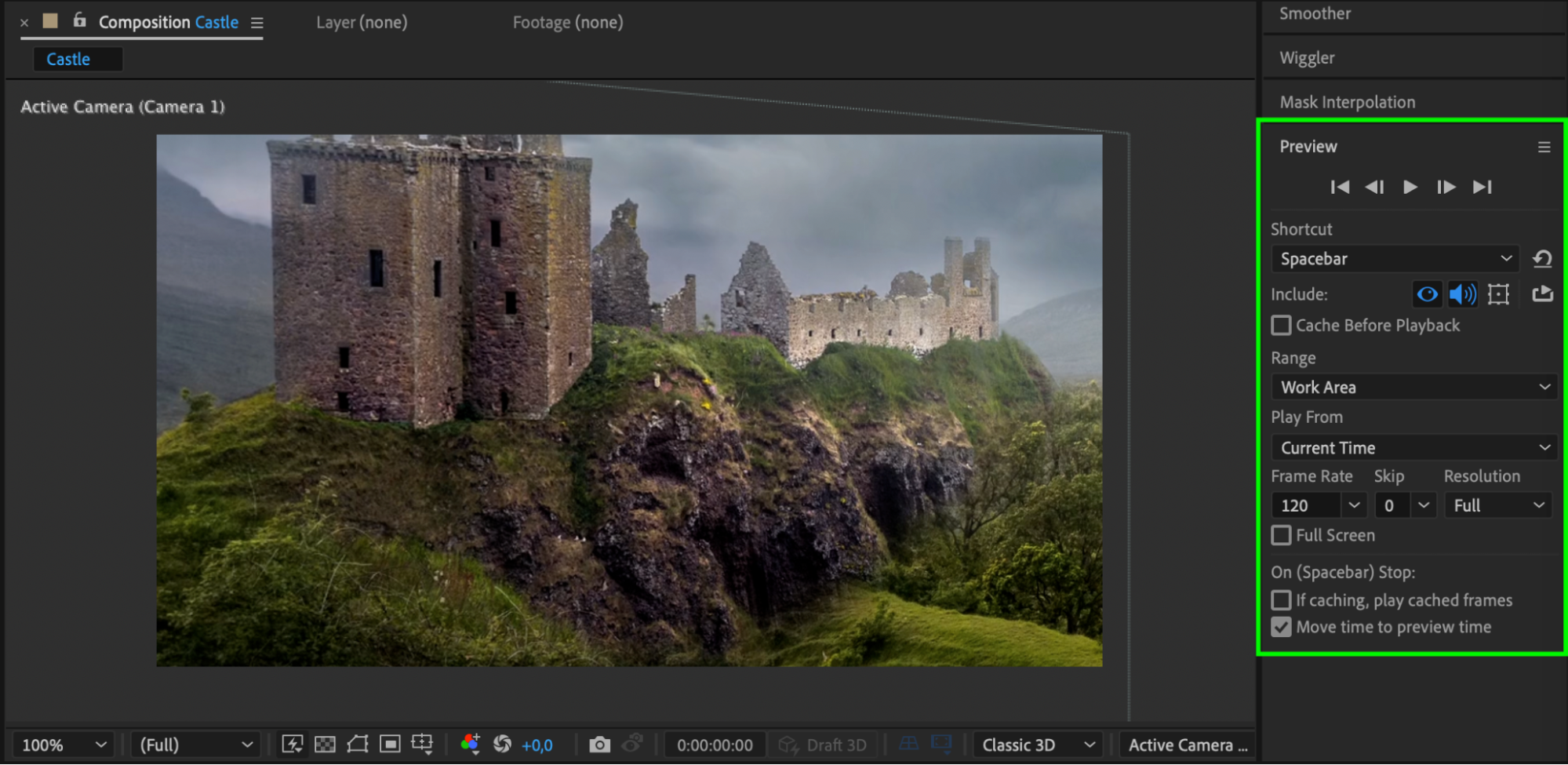Uncheck Move time to preview time
This screenshot has width=1568, height=765.
[1282, 627]
